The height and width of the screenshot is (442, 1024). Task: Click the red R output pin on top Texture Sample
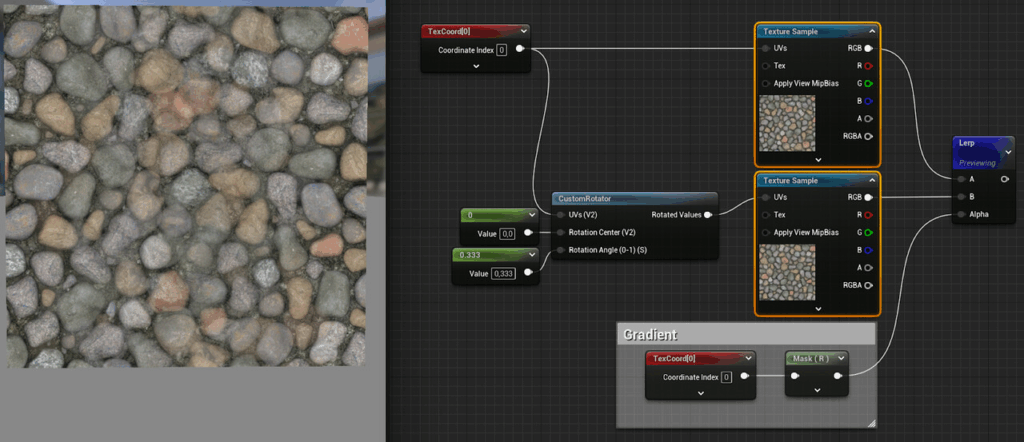coord(868,66)
